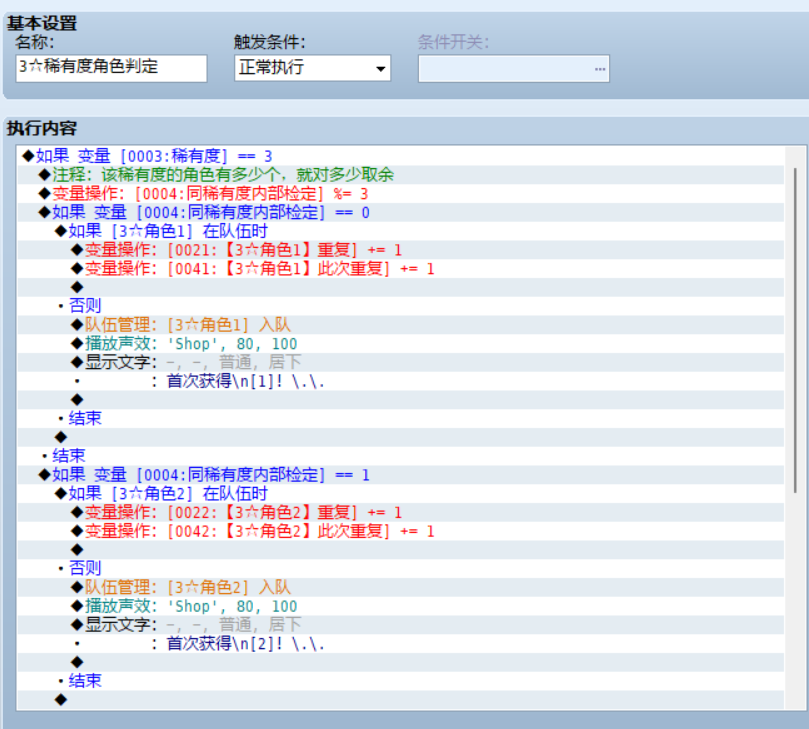
Task: Select '变量操作: [0004:同稀有度内部检定] %= 3'
Action: tap(401, 193)
